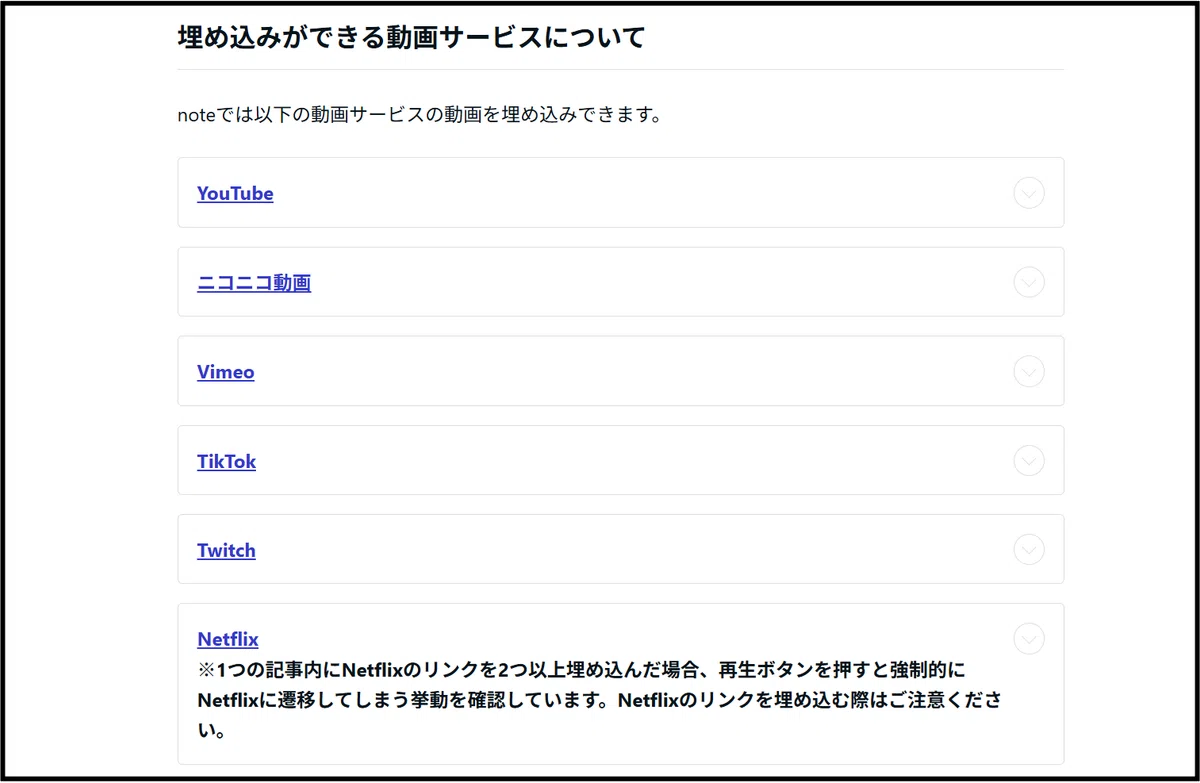Toggle the Netflix section chevron

[1029, 639]
